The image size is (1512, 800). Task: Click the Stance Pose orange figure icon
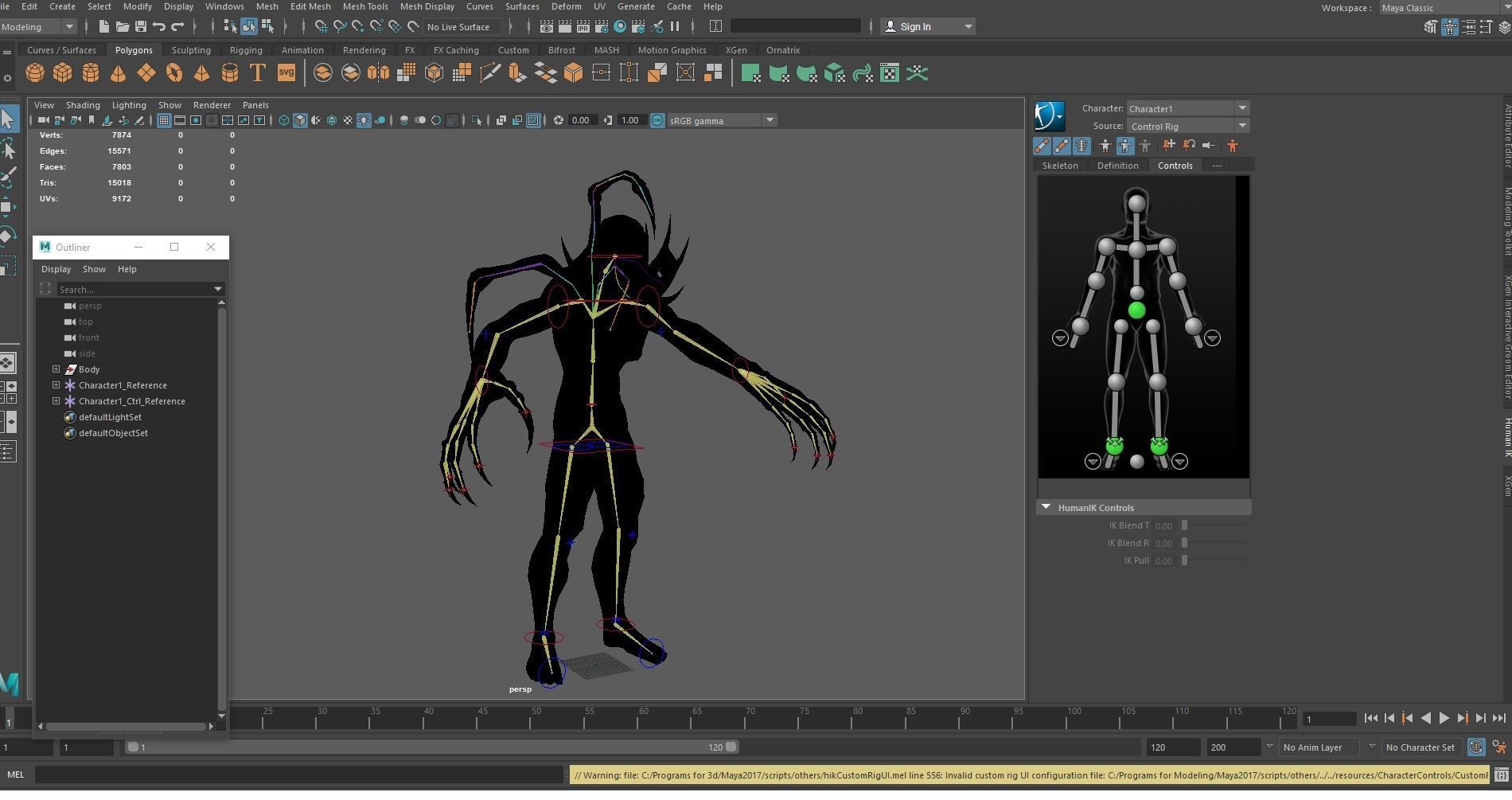point(1232,145)
